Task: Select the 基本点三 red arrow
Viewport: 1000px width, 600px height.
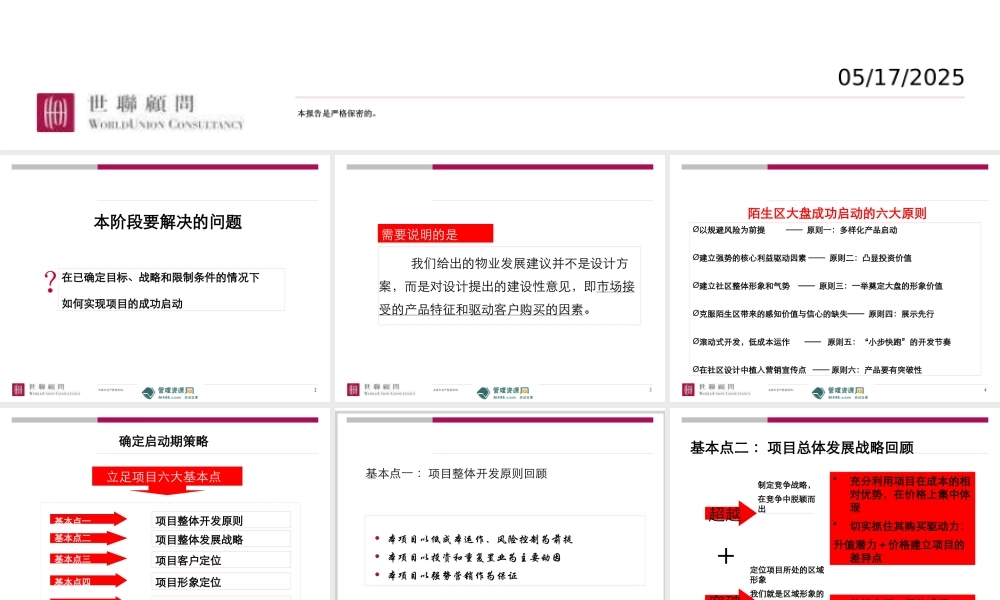Action: click(x=88, y=559)
